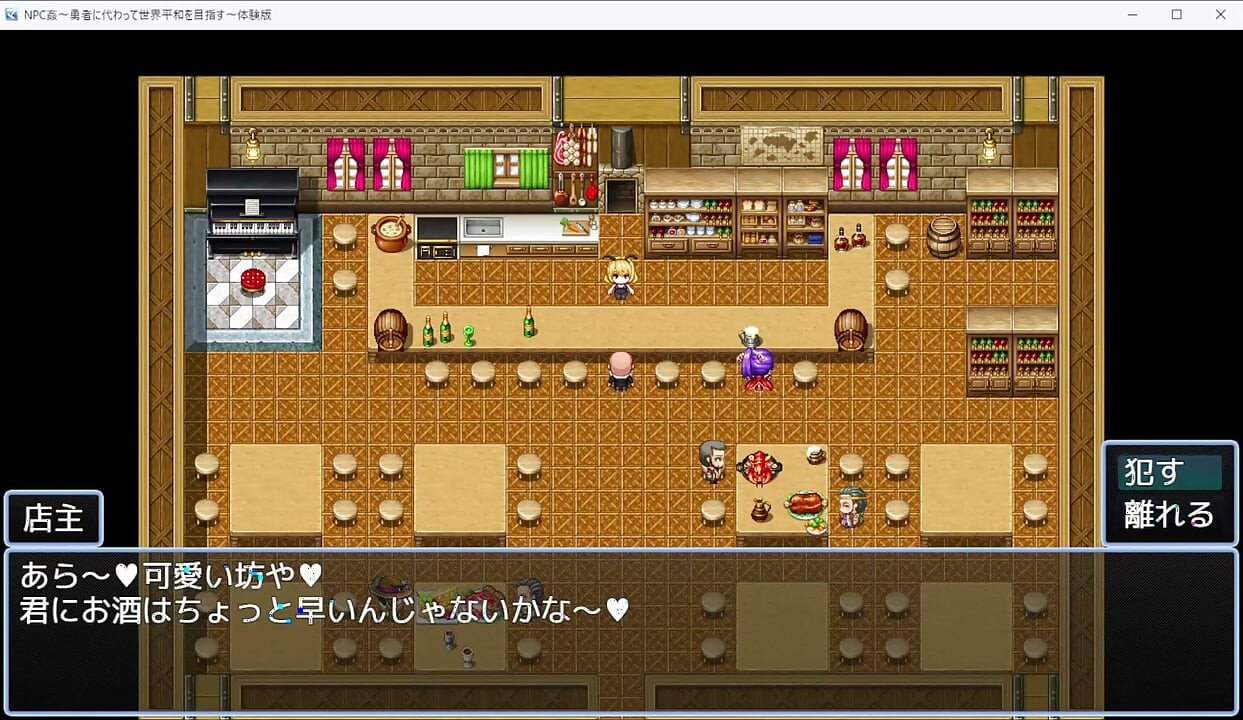Minimize the game window
Screen dimensions: 1243x720
coord(1132,15)
